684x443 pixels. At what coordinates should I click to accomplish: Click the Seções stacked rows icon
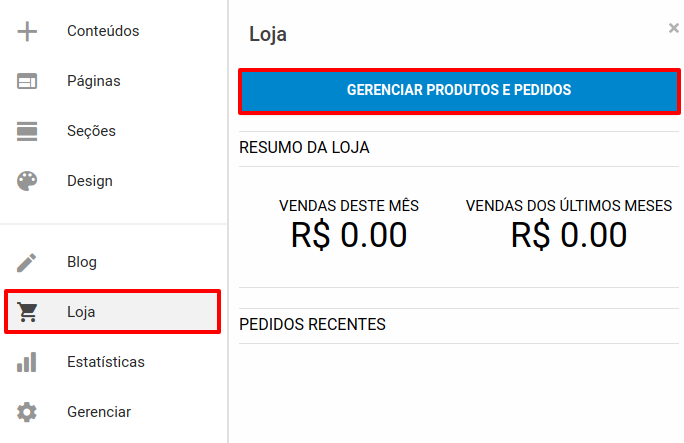pos(27,131)
